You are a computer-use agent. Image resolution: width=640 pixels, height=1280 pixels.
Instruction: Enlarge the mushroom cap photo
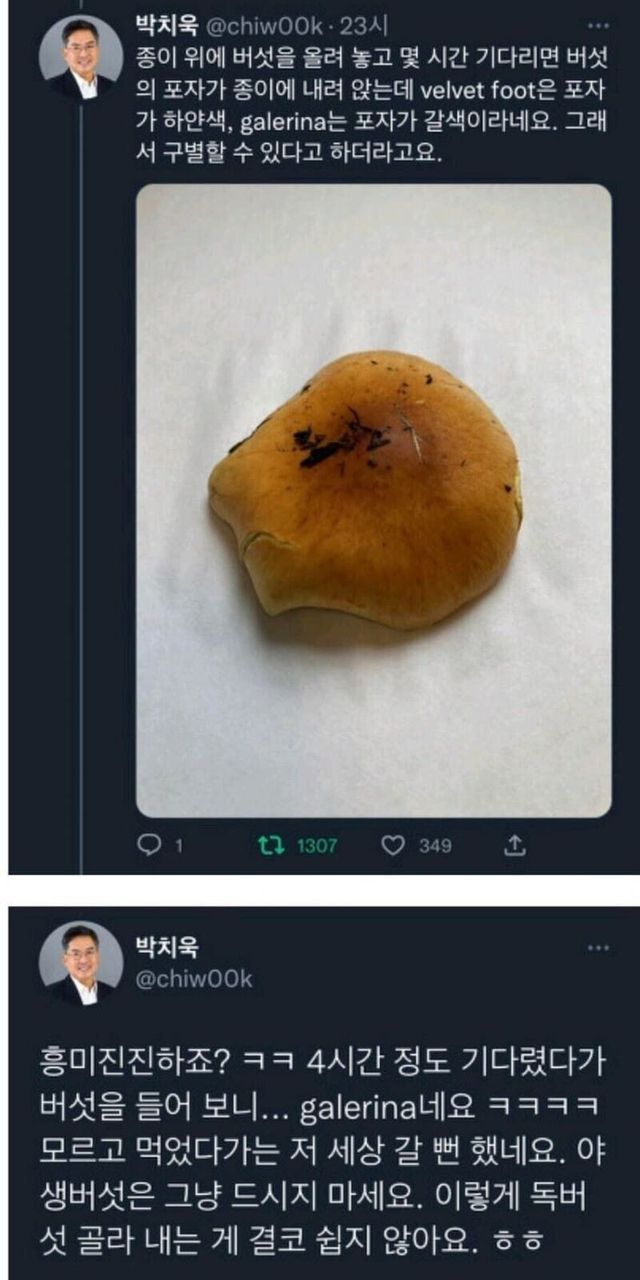(x=373, y=500)
